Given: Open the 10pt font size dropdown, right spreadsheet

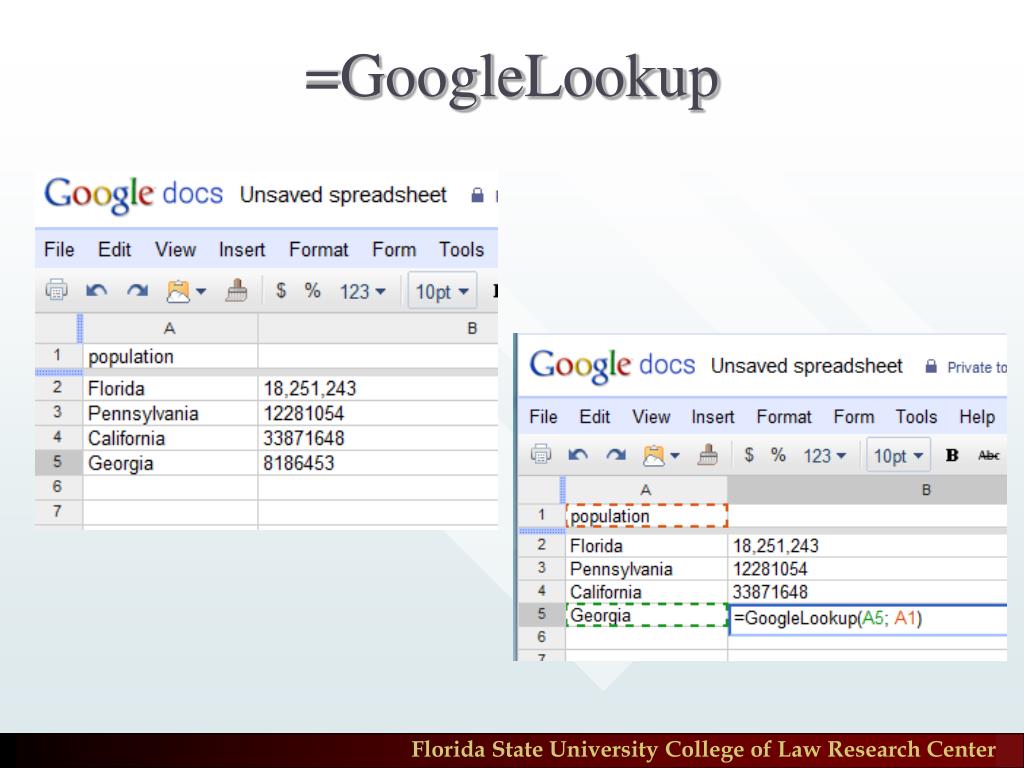Looking at the screenshot, I should (899, 455).
